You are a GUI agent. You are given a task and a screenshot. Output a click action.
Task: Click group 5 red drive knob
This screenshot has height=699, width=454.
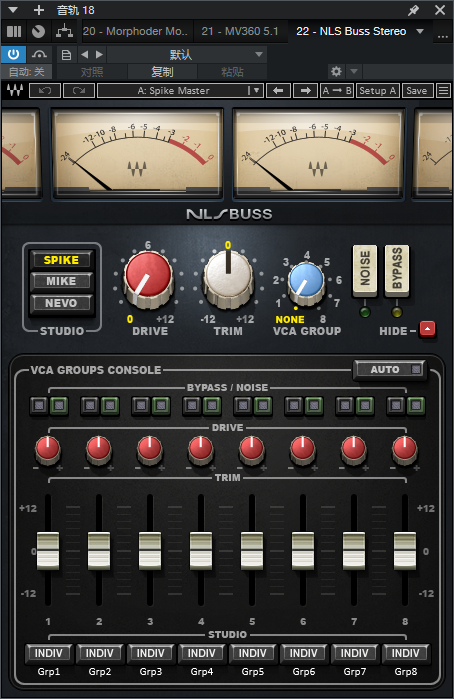[x=252, y=450]
